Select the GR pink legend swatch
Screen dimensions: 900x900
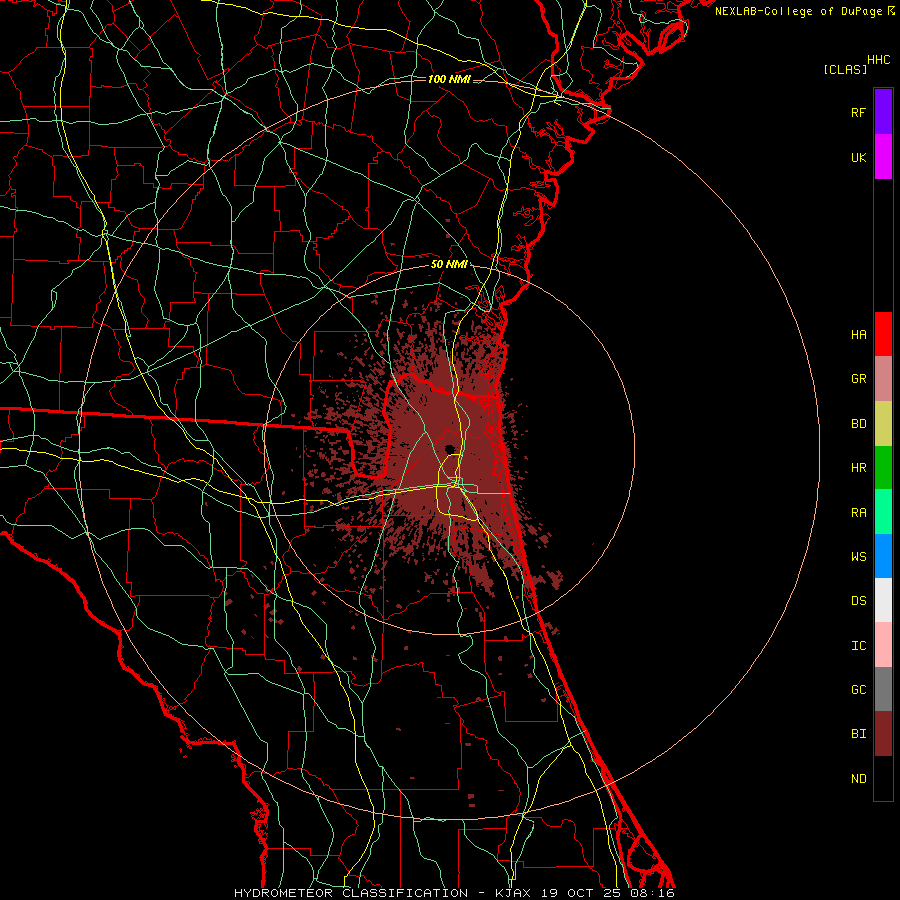coord(883,379)
